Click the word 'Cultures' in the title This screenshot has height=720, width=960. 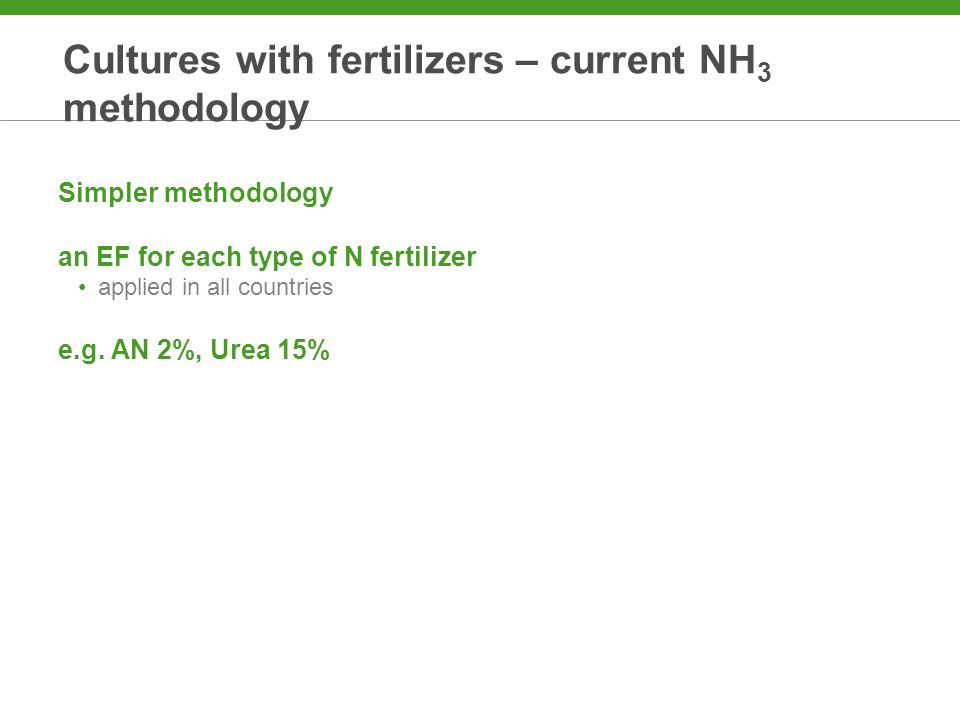tap(142, 60)
